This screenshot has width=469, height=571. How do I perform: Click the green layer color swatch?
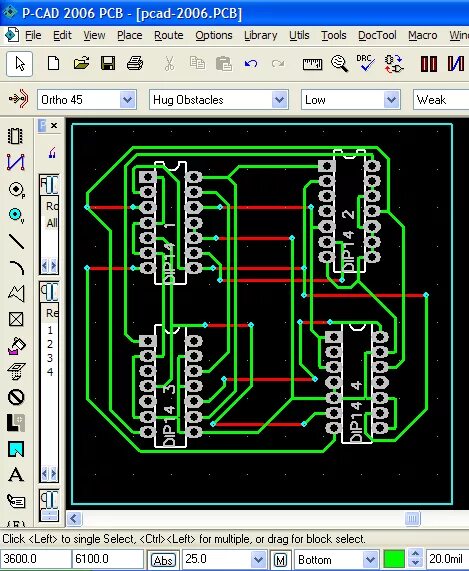(394, 559)
